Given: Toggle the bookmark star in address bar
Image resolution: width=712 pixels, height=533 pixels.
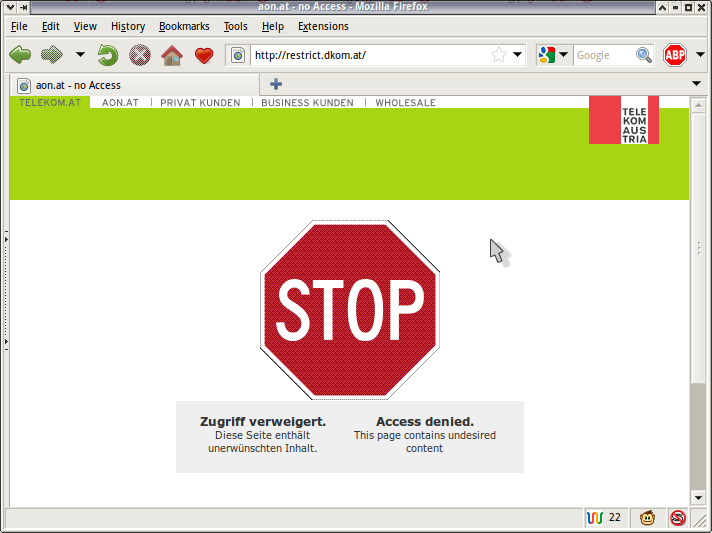Looking at the screenshot, I should (499, 55).
